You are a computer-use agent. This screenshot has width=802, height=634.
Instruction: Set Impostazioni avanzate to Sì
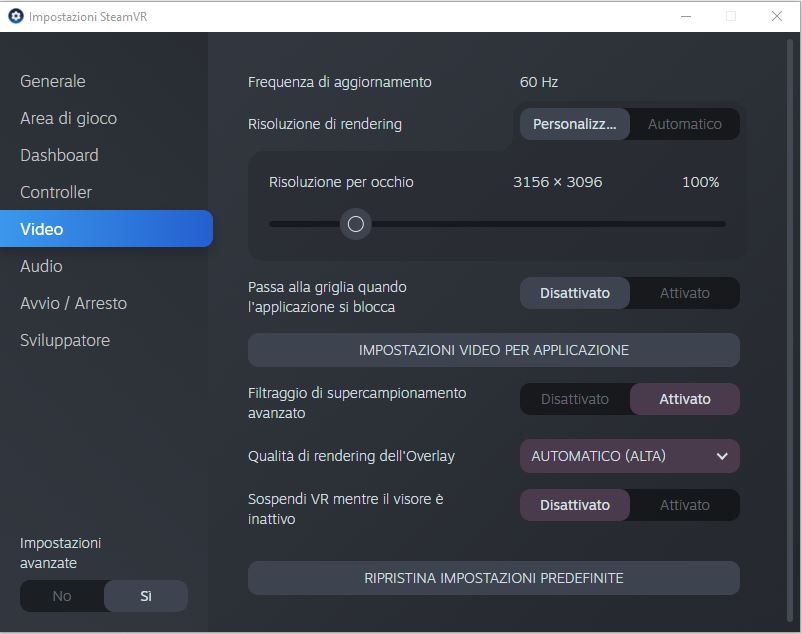pos(146,596)
